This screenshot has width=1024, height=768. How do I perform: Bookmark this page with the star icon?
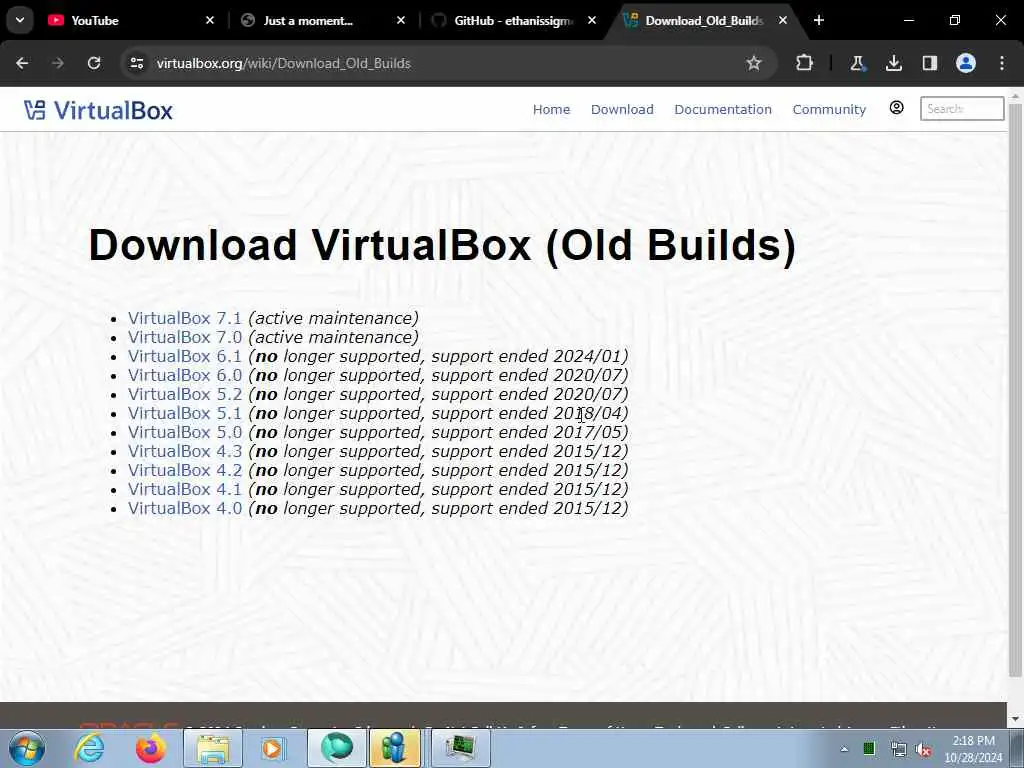click(x=754, y=63)
